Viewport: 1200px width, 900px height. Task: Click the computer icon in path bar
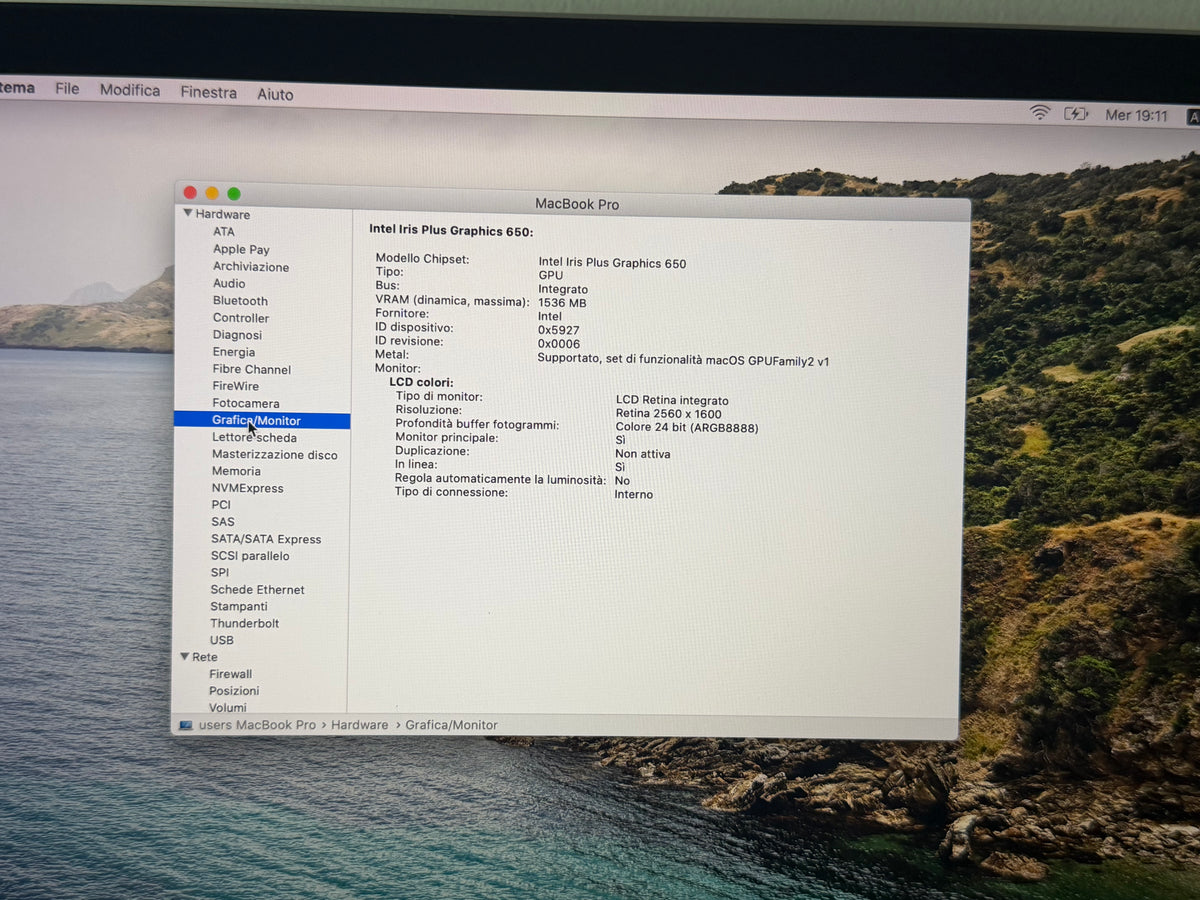186,725
